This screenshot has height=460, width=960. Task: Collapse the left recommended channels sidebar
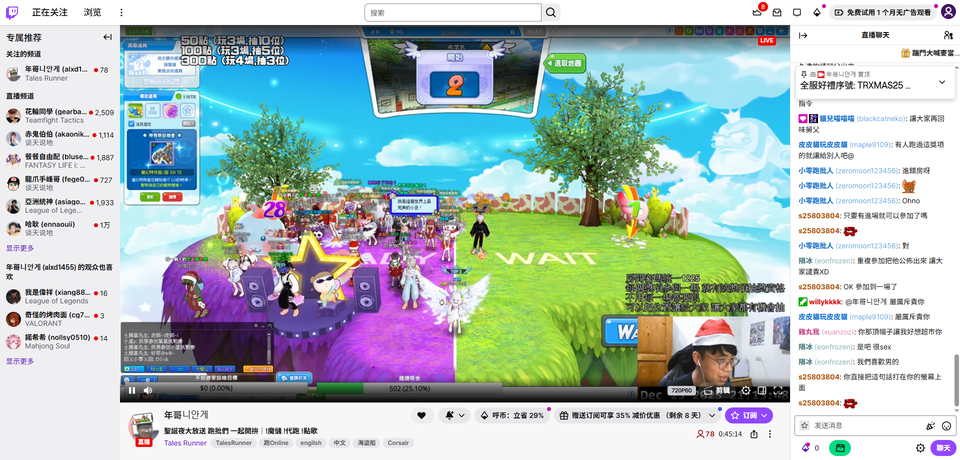107,37
